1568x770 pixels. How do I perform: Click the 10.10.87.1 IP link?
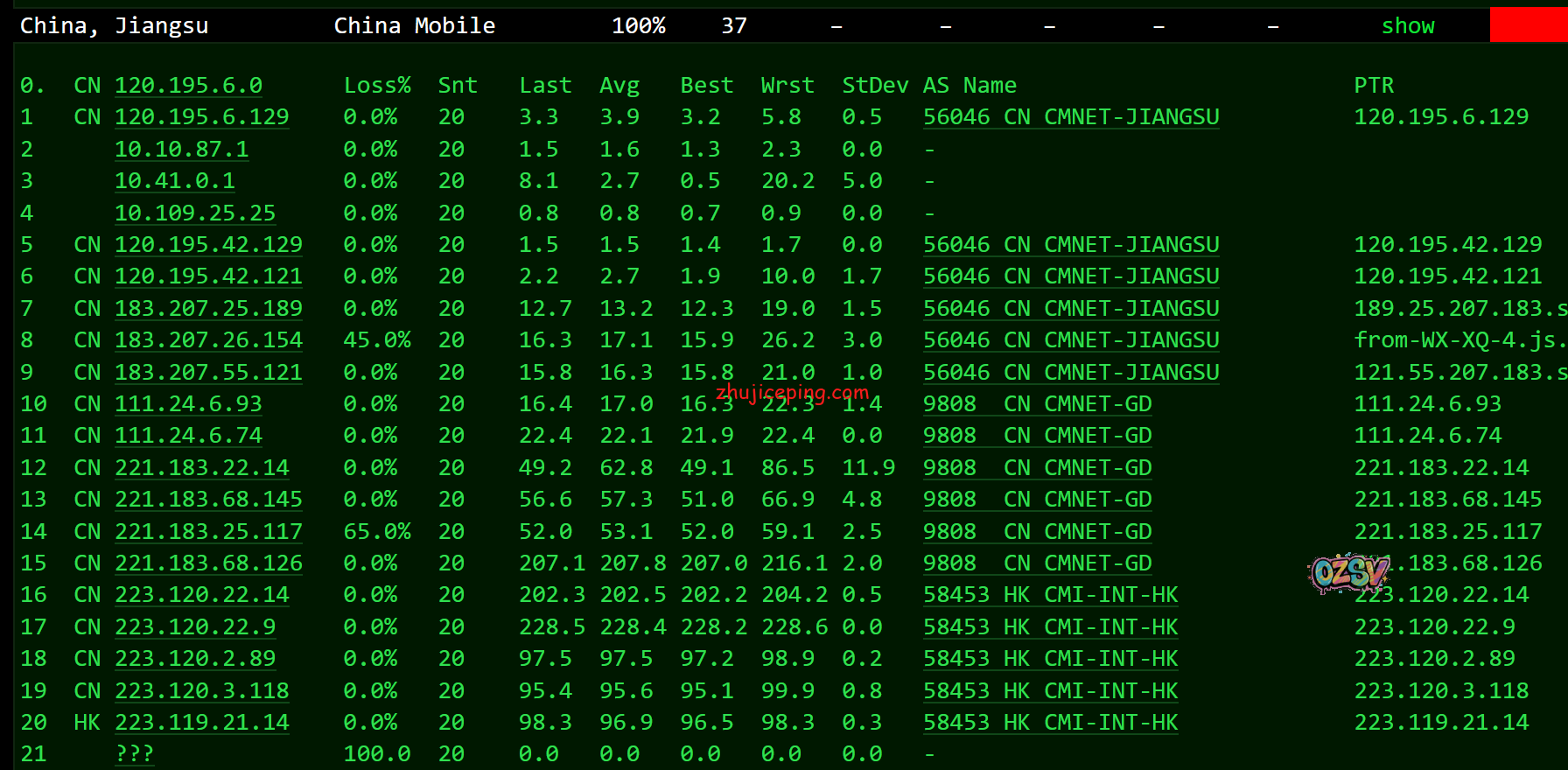pyautogui.click(x=181, y=150)
